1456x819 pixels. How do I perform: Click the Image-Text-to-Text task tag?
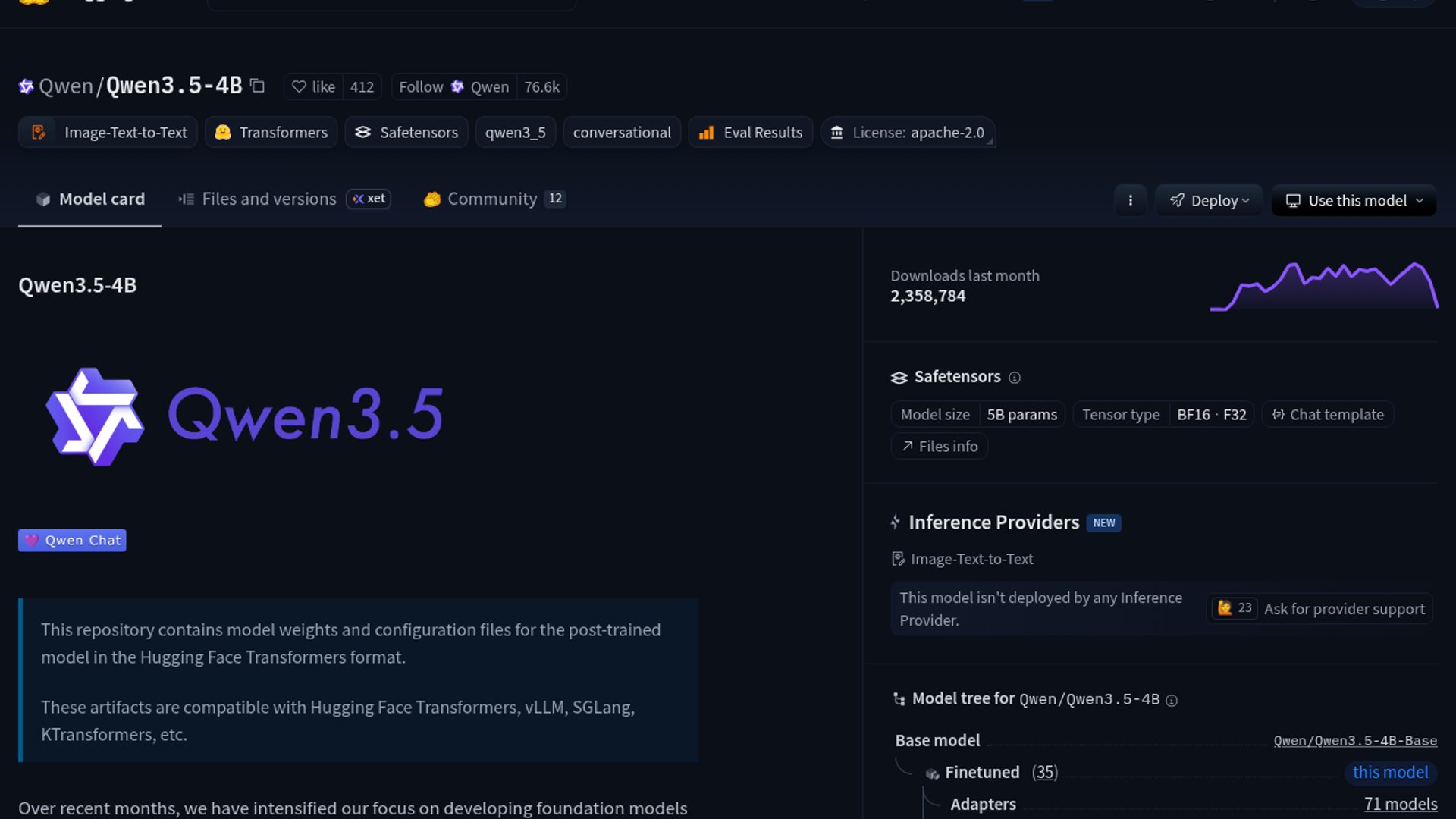click(108, 133)
